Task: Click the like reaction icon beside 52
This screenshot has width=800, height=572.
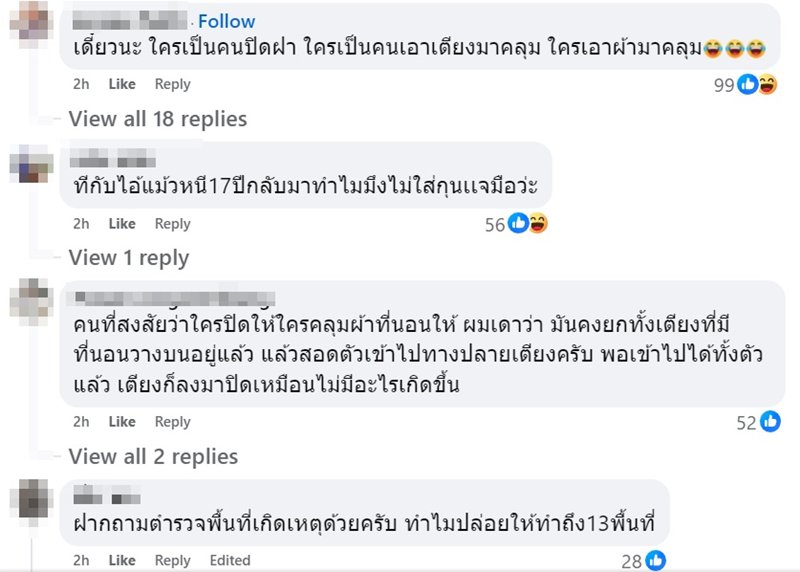Action: pyautogui.click(x=770, y=422)
